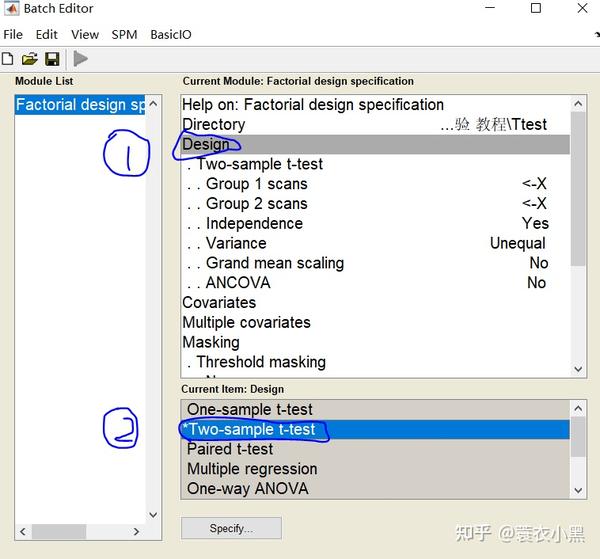Click Module List horizontal scrollbar thumb
Image resolution: width=600 pixels, height=559 pixels.
(x=59, y=531)
